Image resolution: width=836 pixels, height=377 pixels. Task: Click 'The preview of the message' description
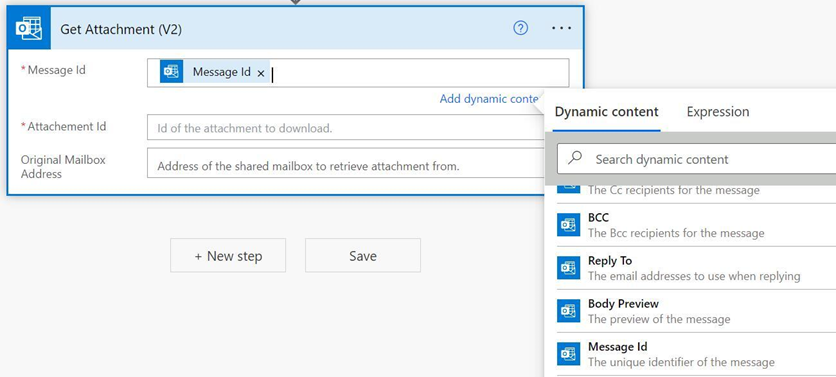(659, 319)
